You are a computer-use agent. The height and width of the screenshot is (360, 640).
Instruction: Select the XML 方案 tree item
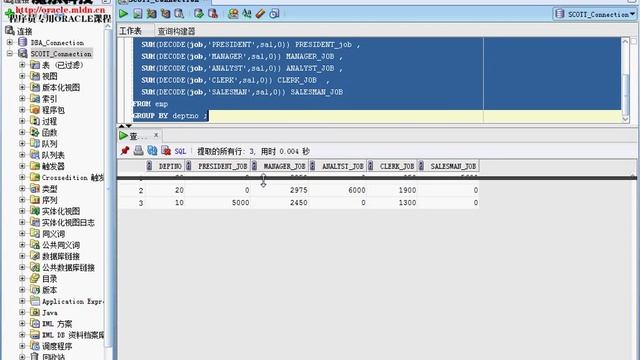[x=57, y=324]
